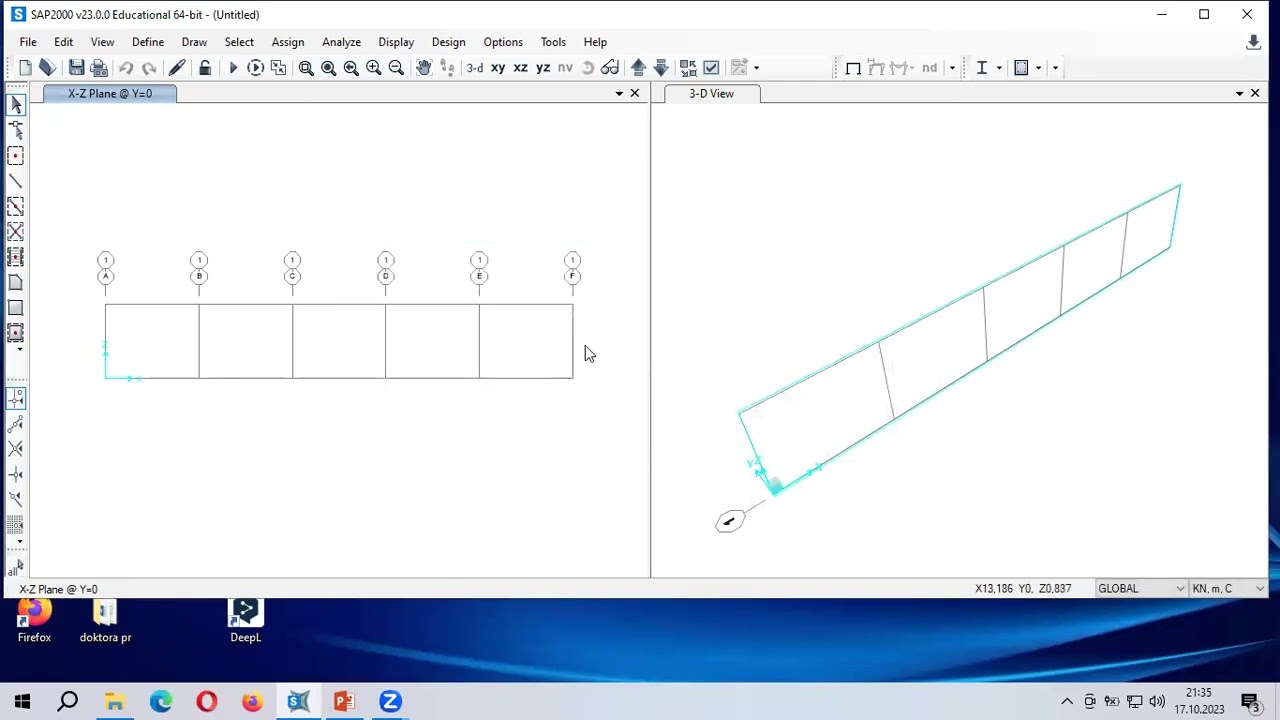Click the lock/unlock model icon

[205, 68]
